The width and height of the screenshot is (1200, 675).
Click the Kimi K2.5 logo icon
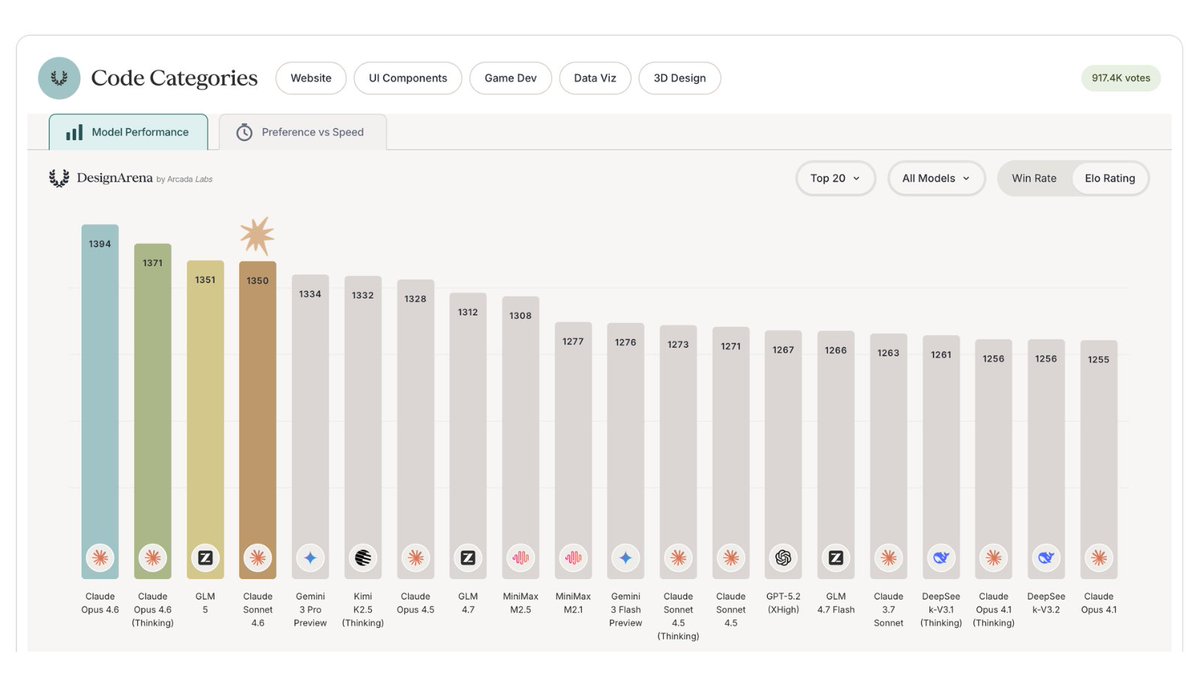point(362,558)
